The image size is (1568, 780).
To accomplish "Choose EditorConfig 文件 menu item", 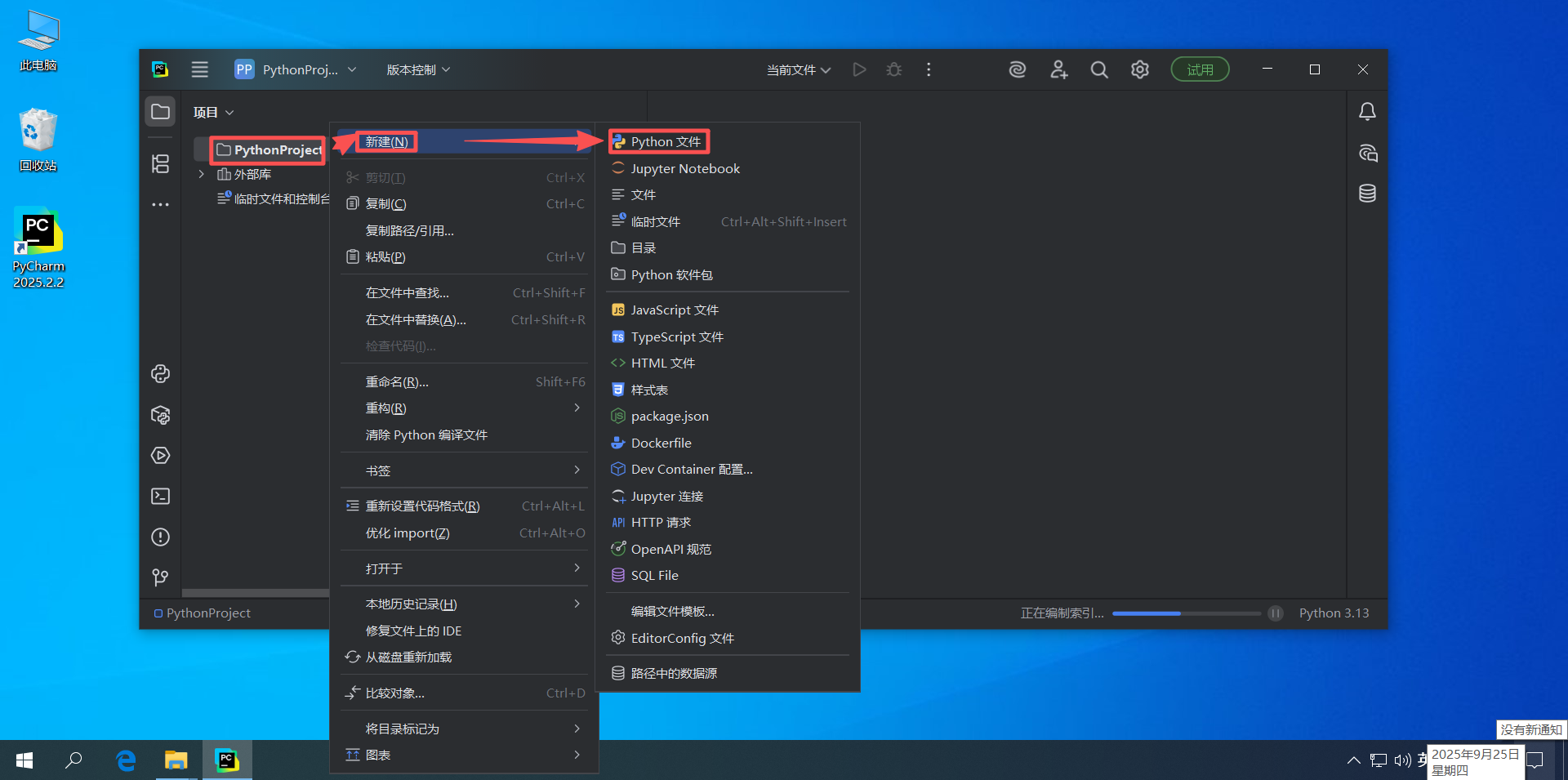I will 728,638.
